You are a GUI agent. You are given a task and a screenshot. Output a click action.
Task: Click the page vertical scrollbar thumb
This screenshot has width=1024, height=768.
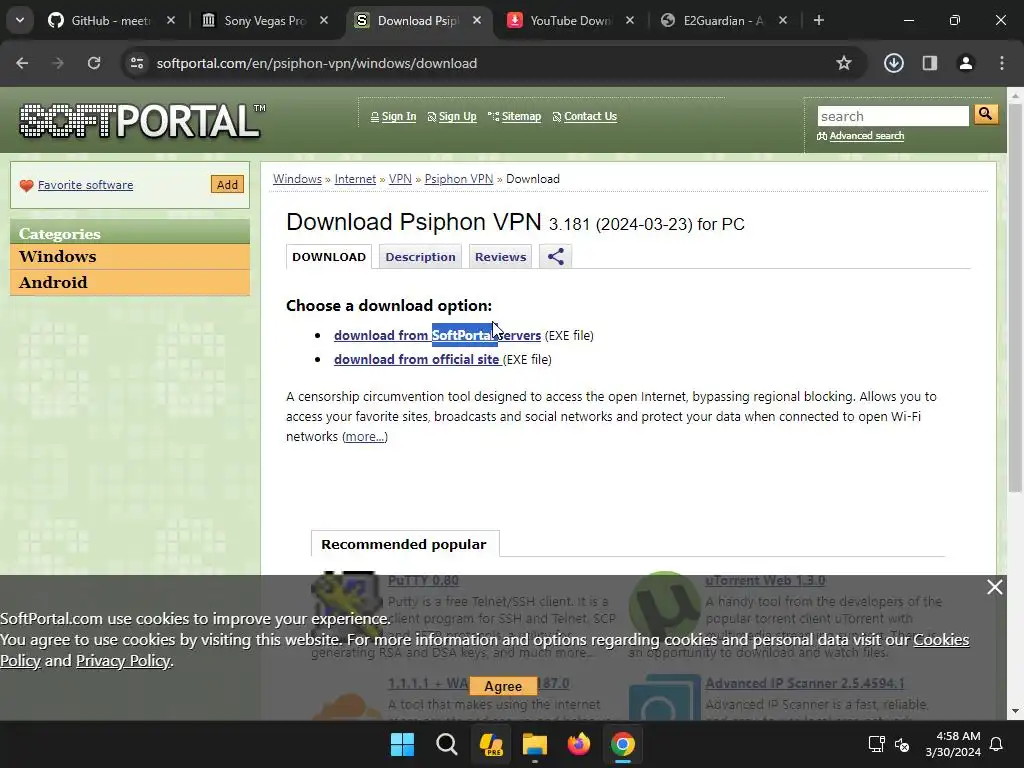pos(1015,297)
